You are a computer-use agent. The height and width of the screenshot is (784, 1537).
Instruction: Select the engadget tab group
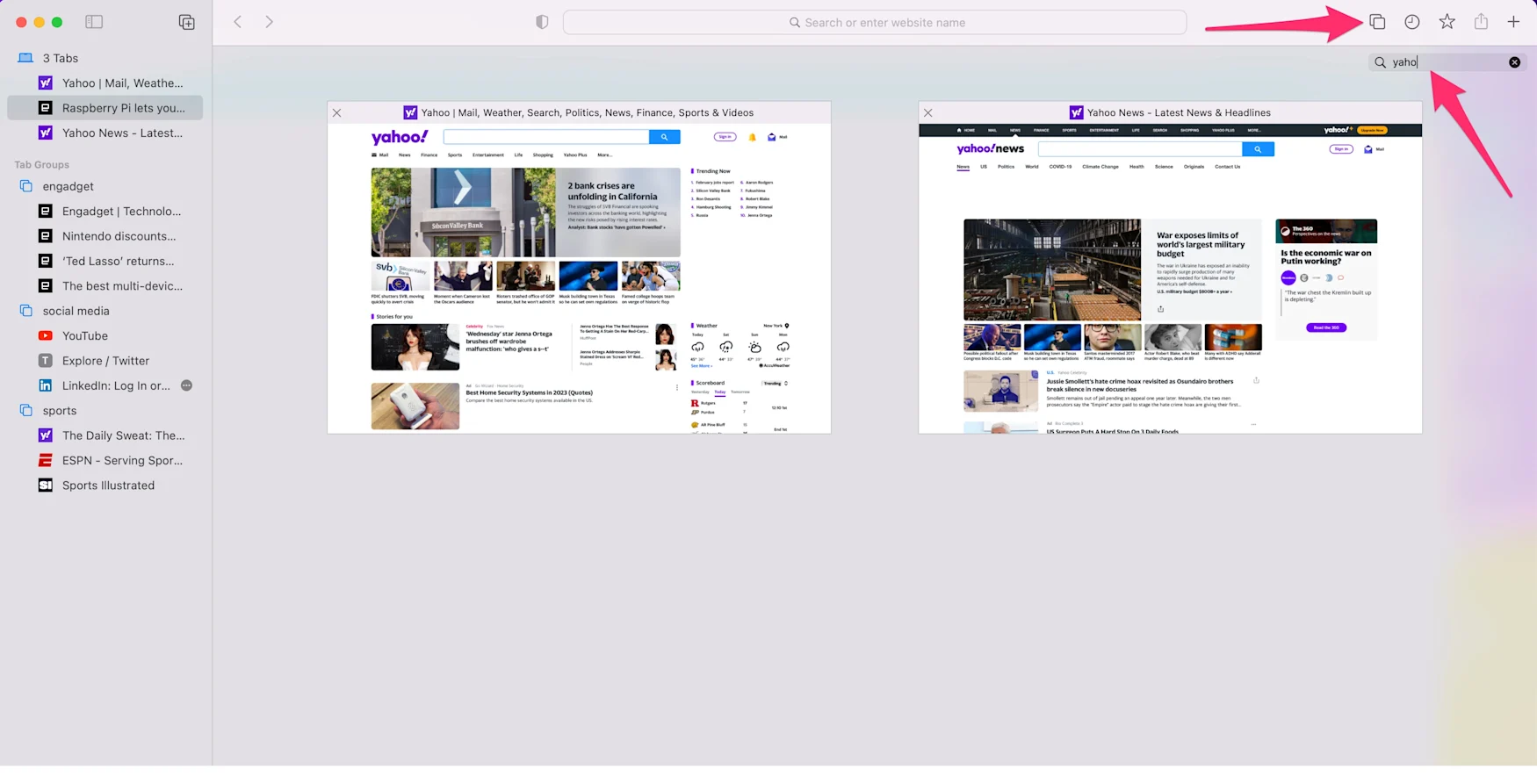point(69,186)
